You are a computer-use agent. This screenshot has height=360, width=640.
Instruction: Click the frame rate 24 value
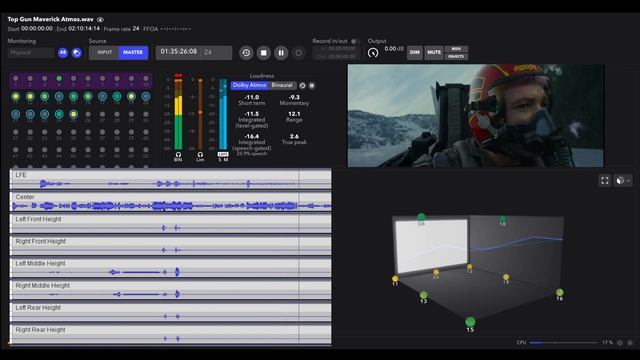click(136, 29)
